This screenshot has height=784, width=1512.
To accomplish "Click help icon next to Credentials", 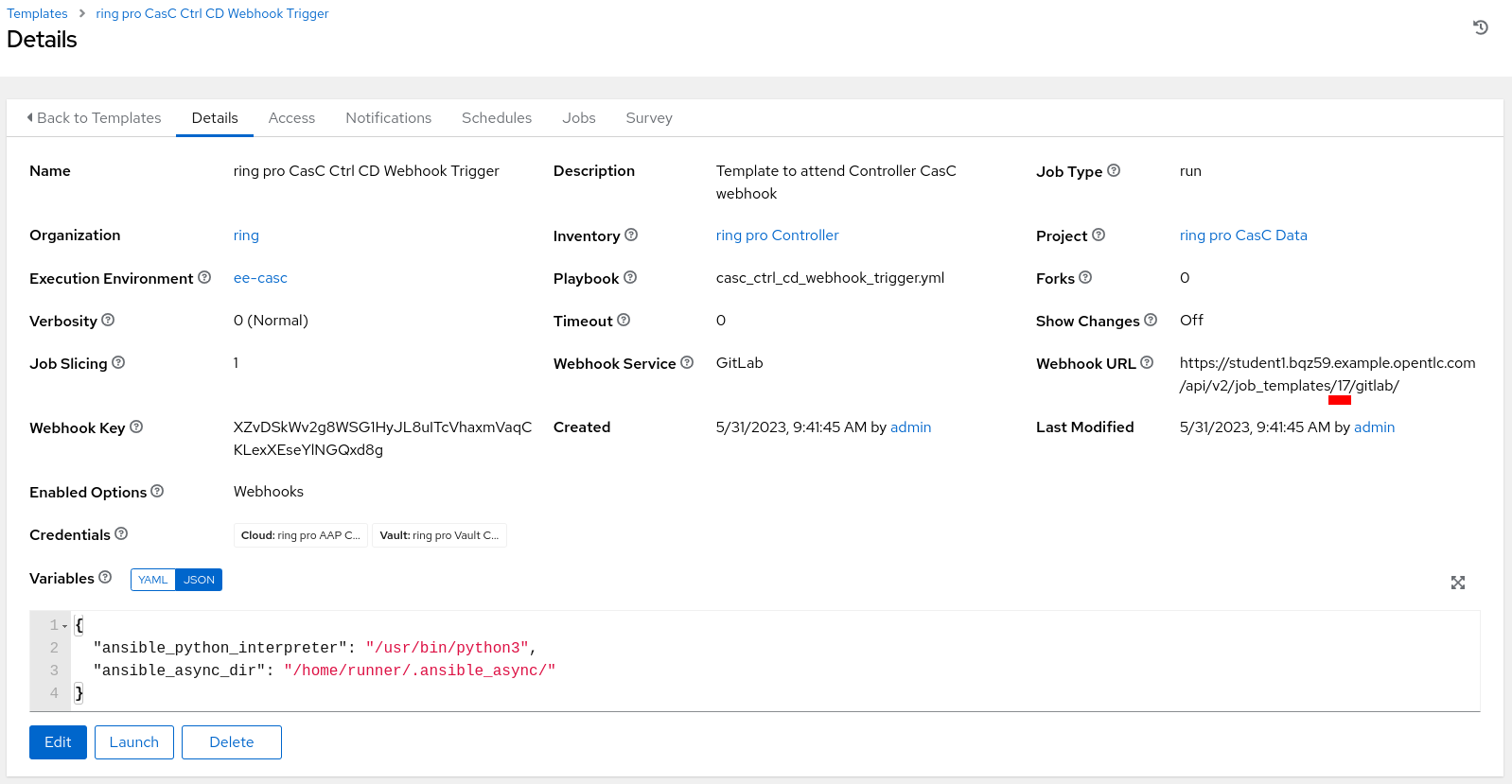I will 121,533.
